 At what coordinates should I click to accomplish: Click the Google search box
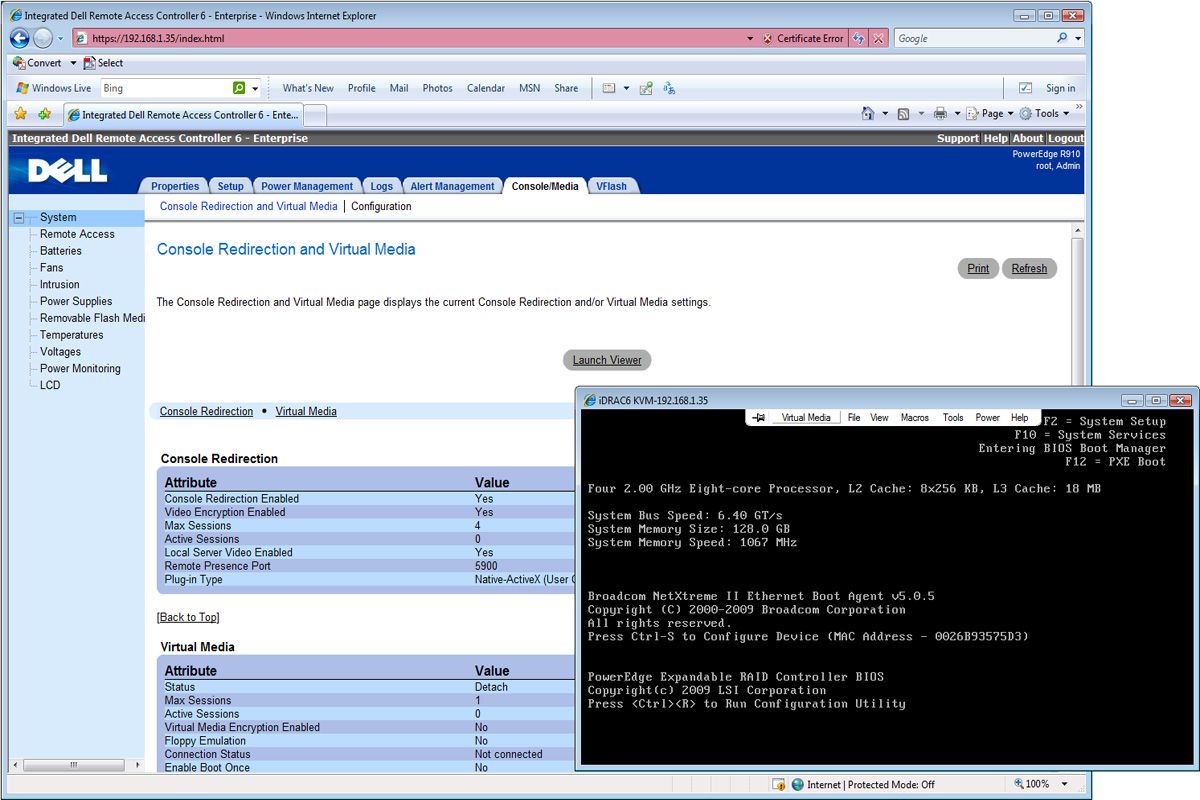973,38
